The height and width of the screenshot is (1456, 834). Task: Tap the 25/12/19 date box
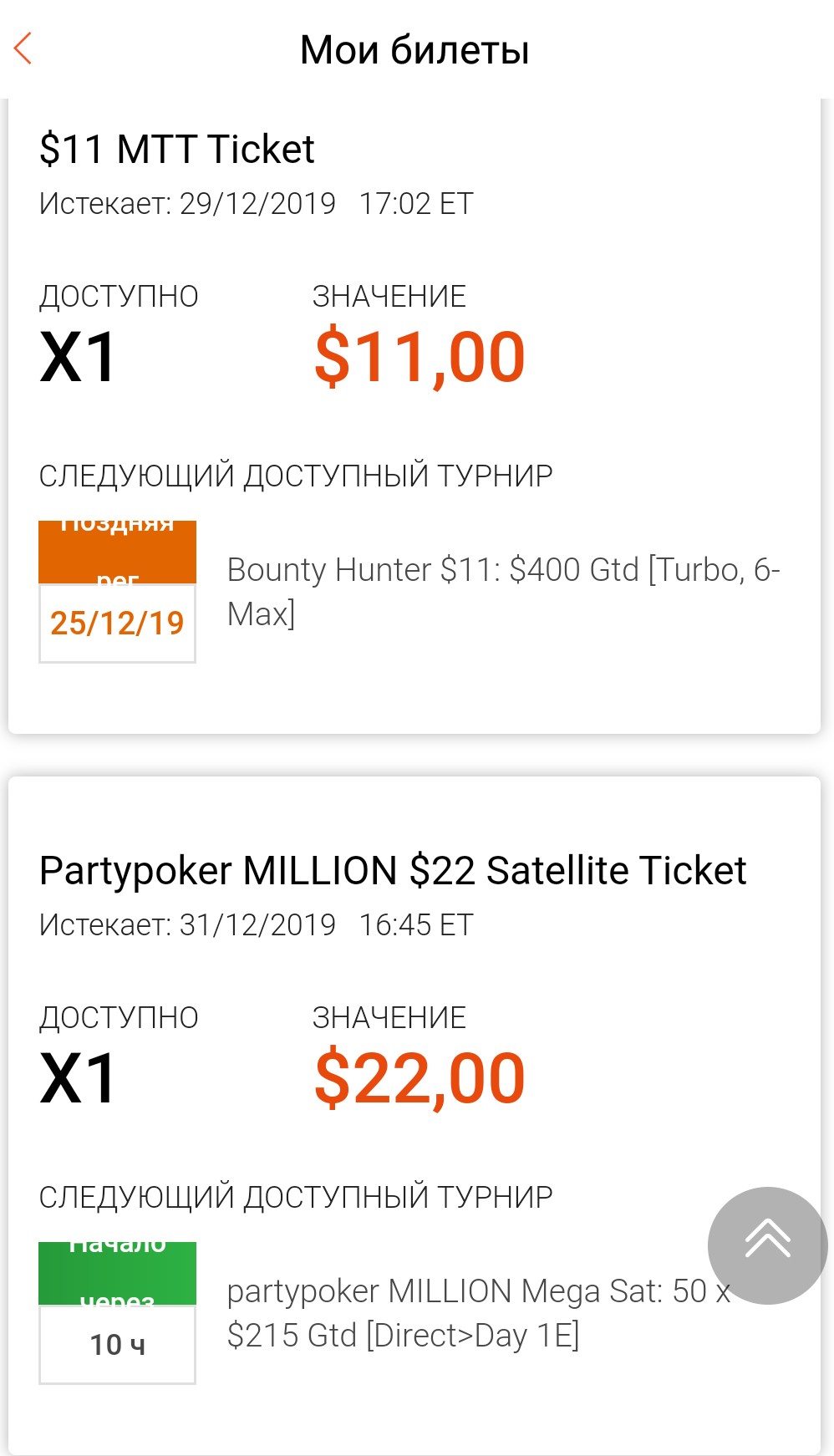point(117,623)
